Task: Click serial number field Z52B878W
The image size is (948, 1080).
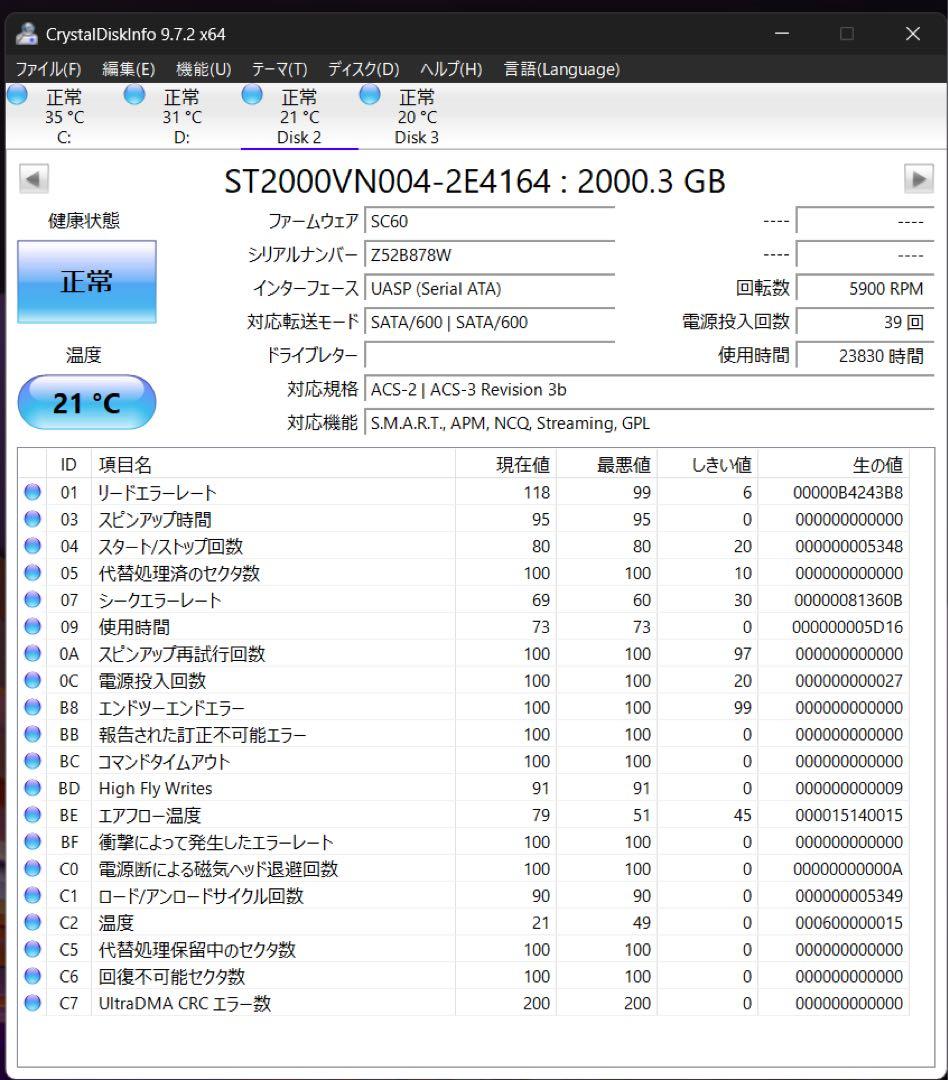Action: [489, 255]
